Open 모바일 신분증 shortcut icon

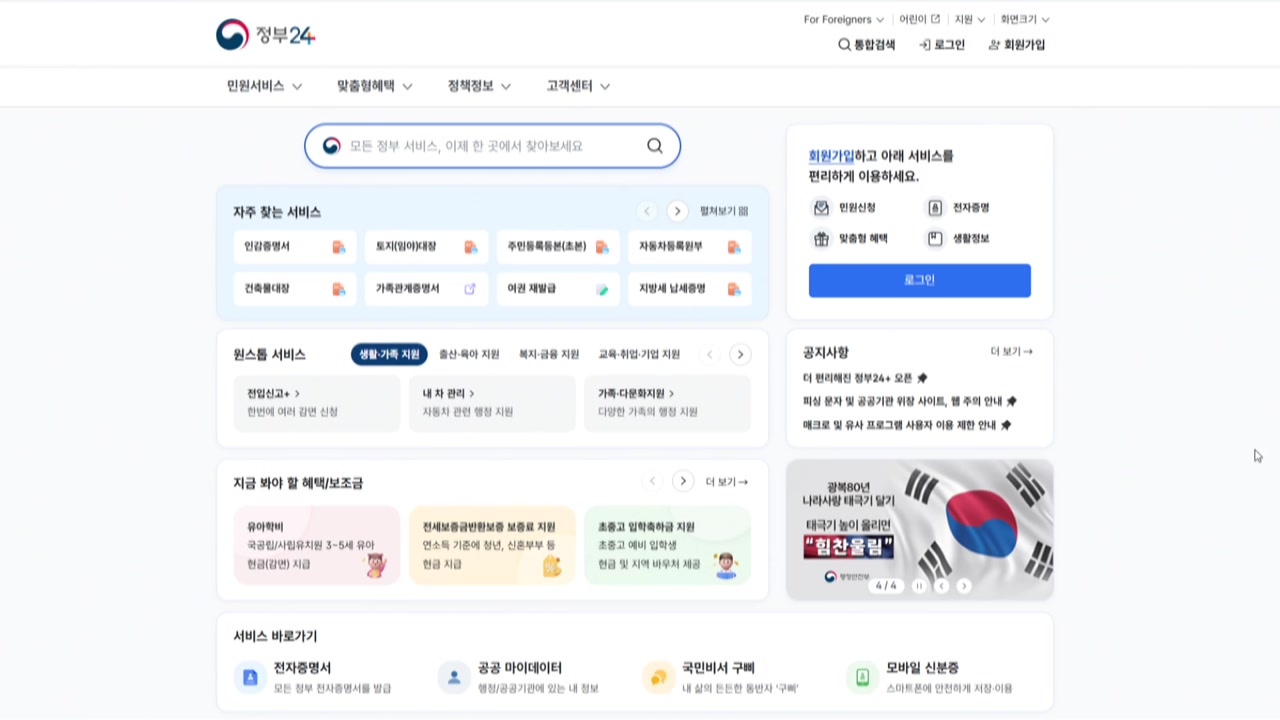click(x=862, y=677)
